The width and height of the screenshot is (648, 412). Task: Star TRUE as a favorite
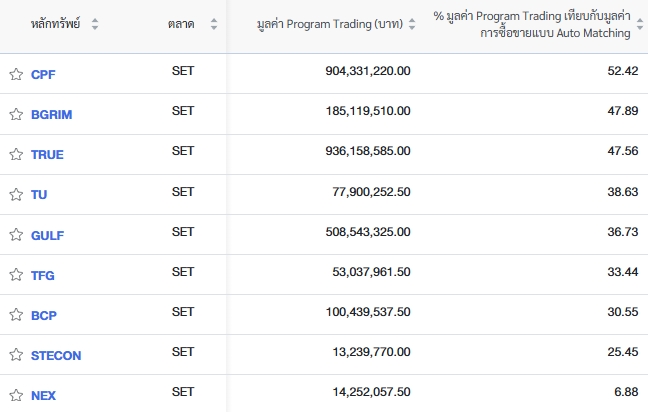[16, 154]
